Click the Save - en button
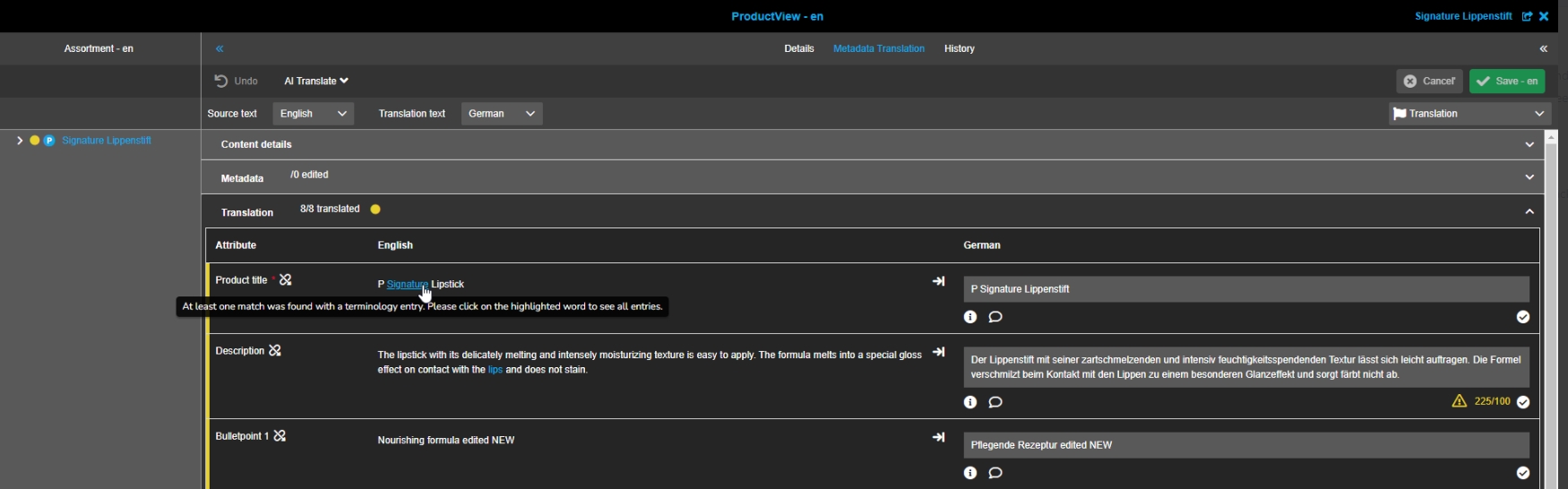Screen dimensions: 1568x489 [1506, 81]
